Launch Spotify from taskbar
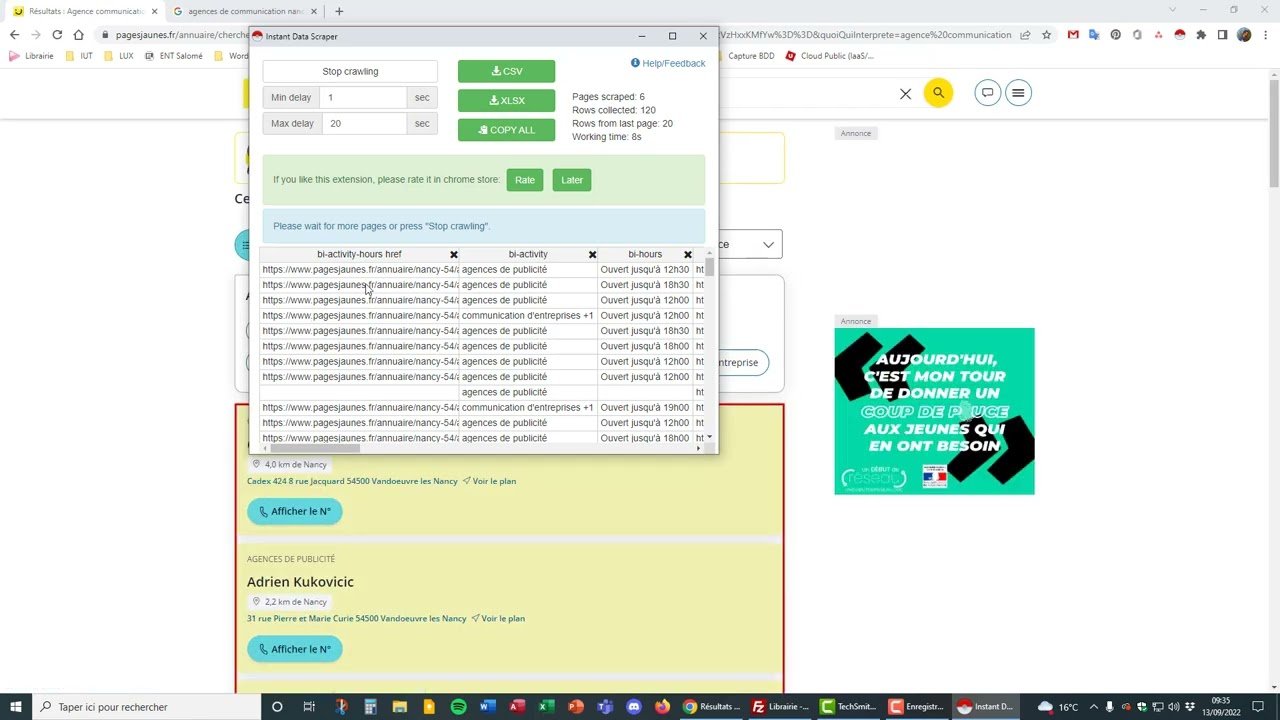Viewport: 1280px width, 720px height. coord(458,707)
